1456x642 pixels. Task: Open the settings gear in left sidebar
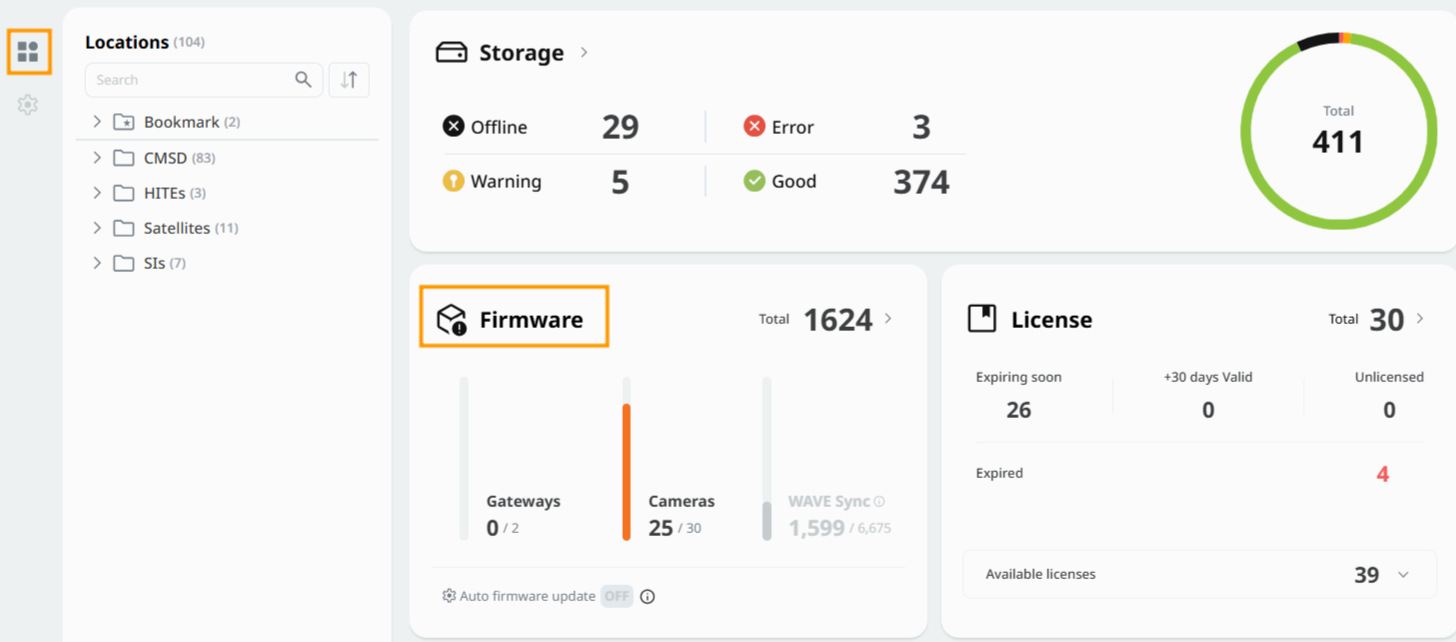click(x=28, y=104)
